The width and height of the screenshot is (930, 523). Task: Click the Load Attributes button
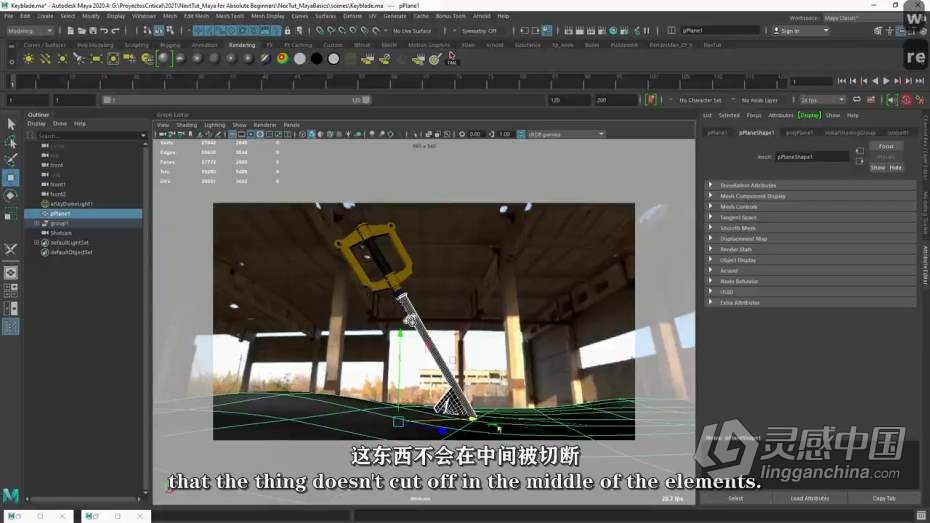click(x=810, y=499)
